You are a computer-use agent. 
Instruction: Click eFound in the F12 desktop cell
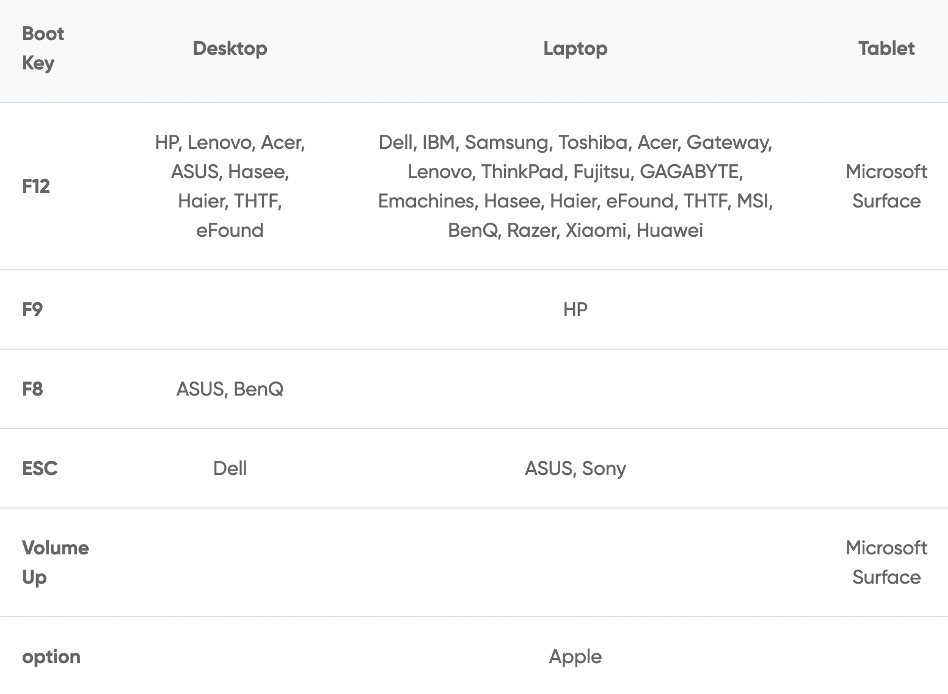click(x=230, y=230)
